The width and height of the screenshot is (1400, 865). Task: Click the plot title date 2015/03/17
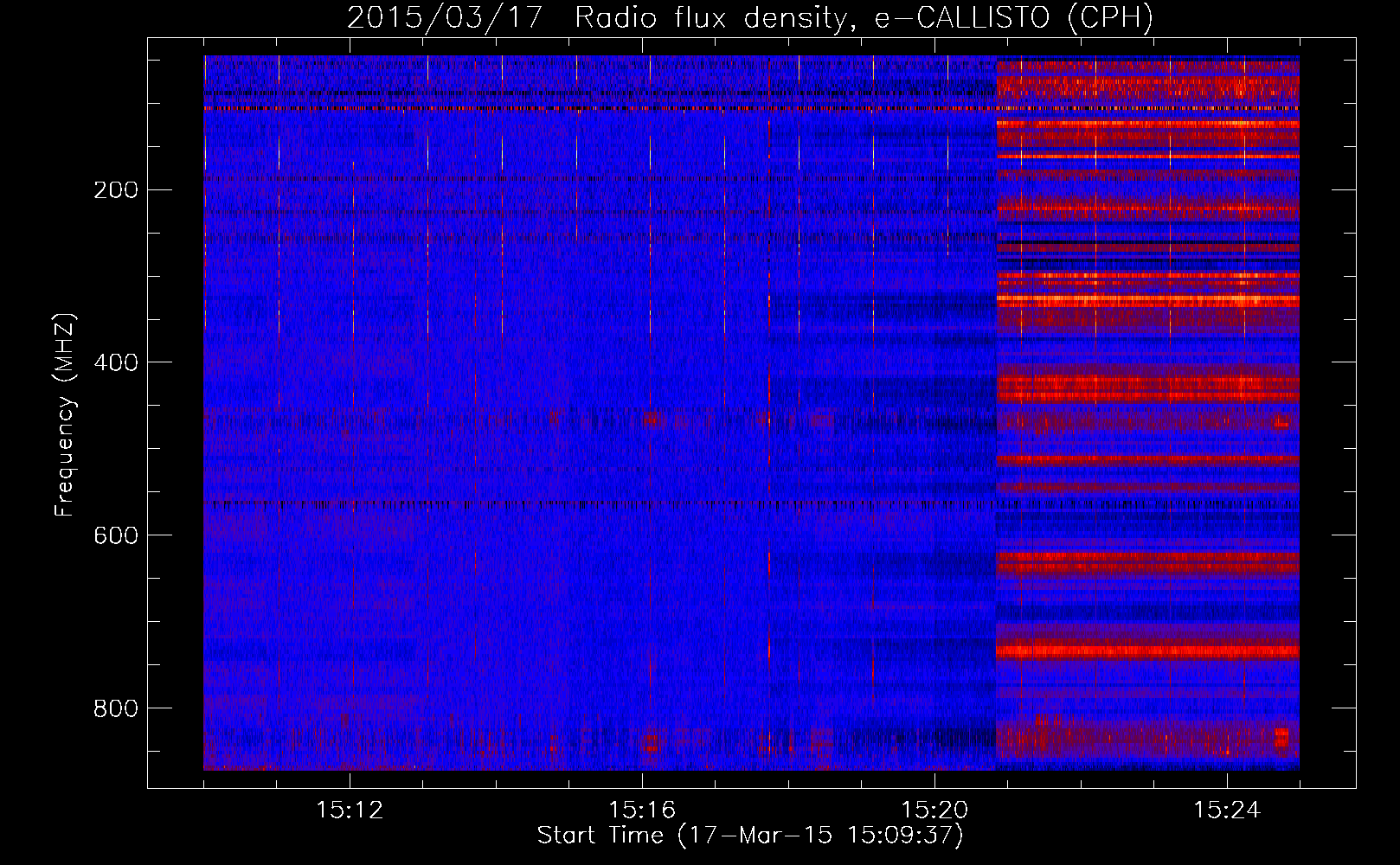[446, 18]
